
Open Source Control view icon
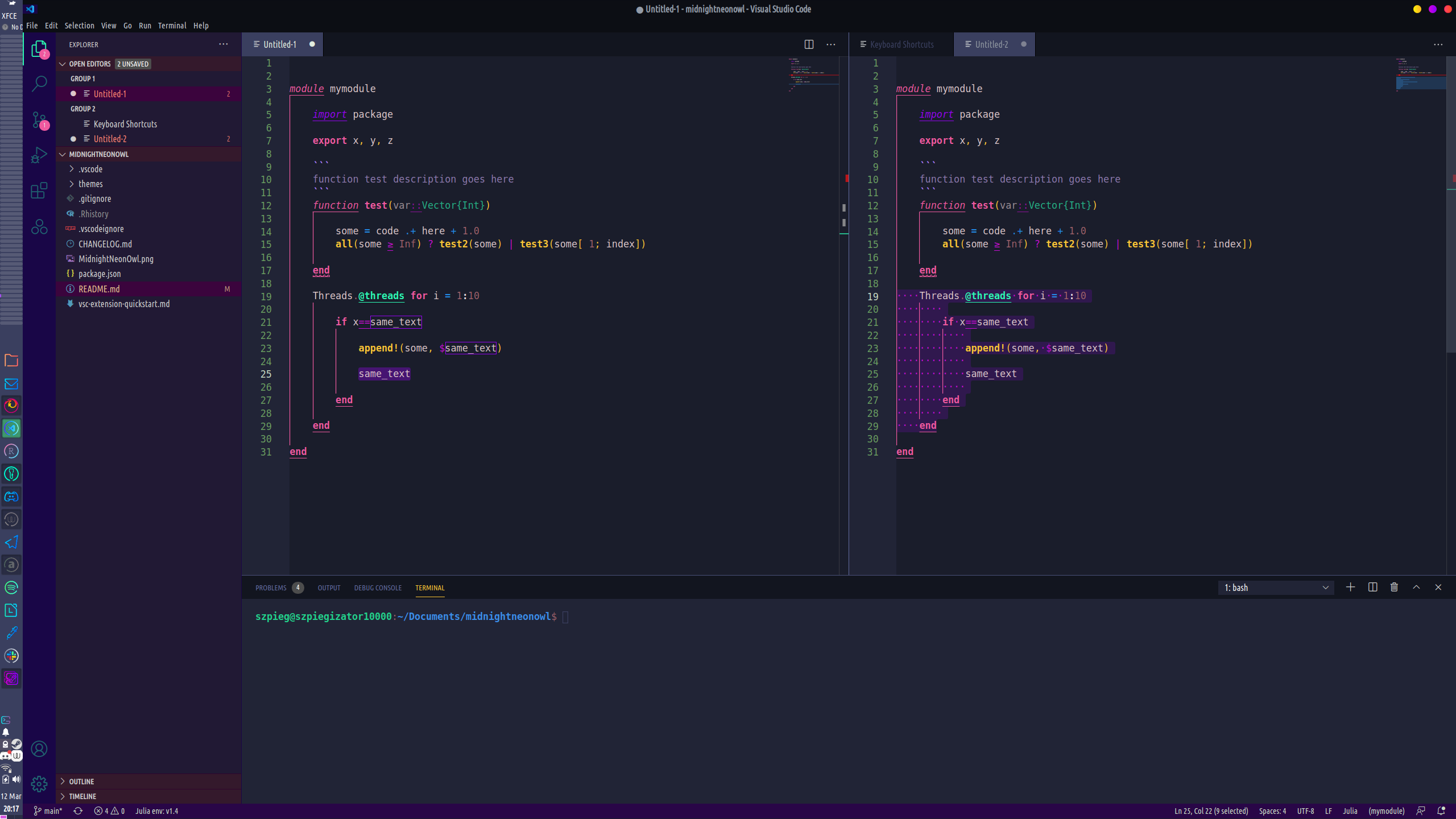[x=39, y=120]
